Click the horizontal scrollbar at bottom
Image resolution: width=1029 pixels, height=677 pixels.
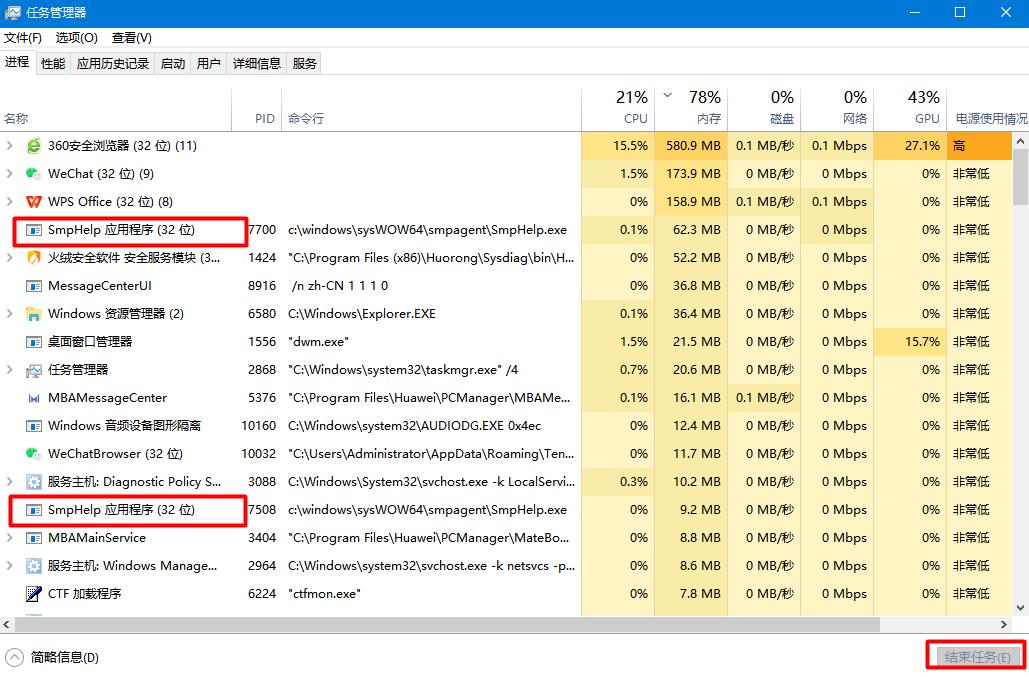(450, 624)
